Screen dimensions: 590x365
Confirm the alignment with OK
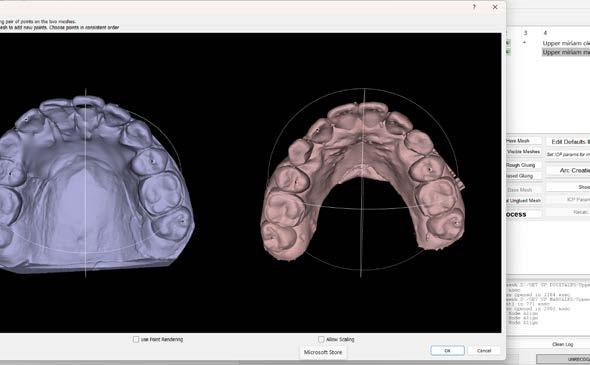[447, 350]
